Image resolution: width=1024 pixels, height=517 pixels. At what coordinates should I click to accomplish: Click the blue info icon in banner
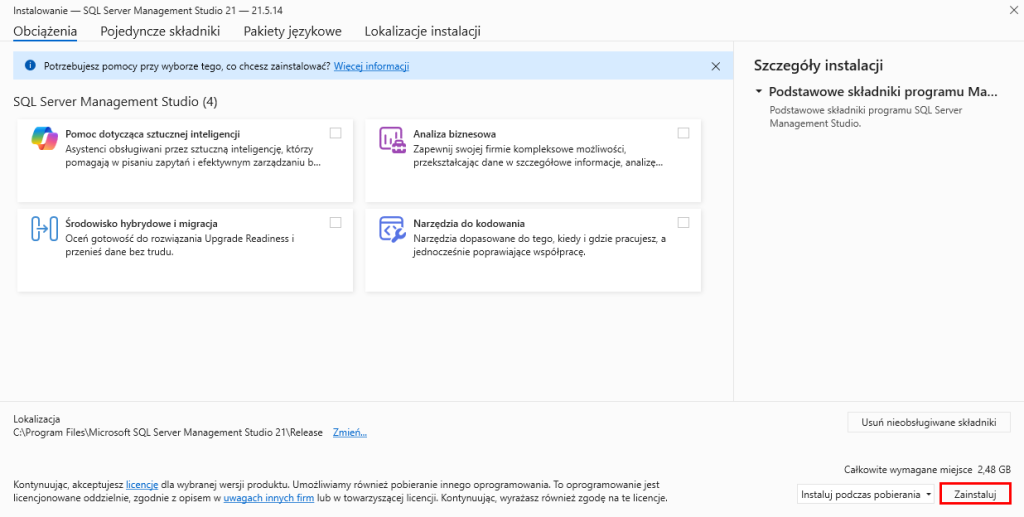(x=30, y=67)
